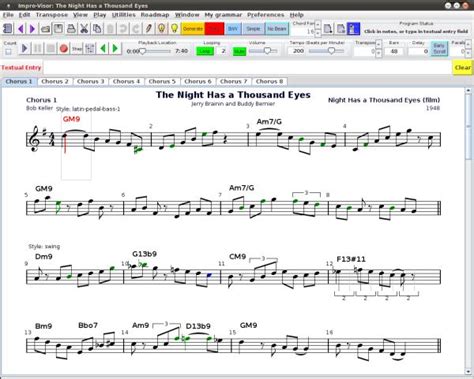Save the leadsheet with floppy disk icon
The image size is (474, 379).
pos(58,29)
